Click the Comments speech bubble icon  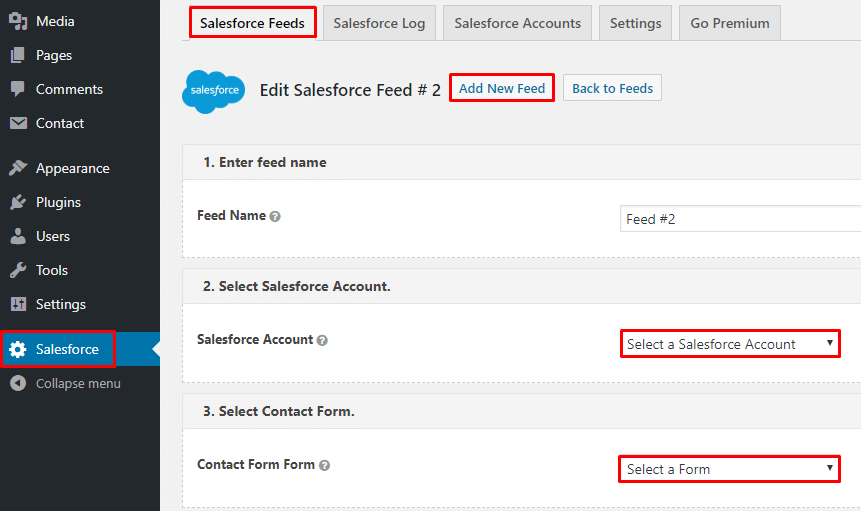coord(18,89)
